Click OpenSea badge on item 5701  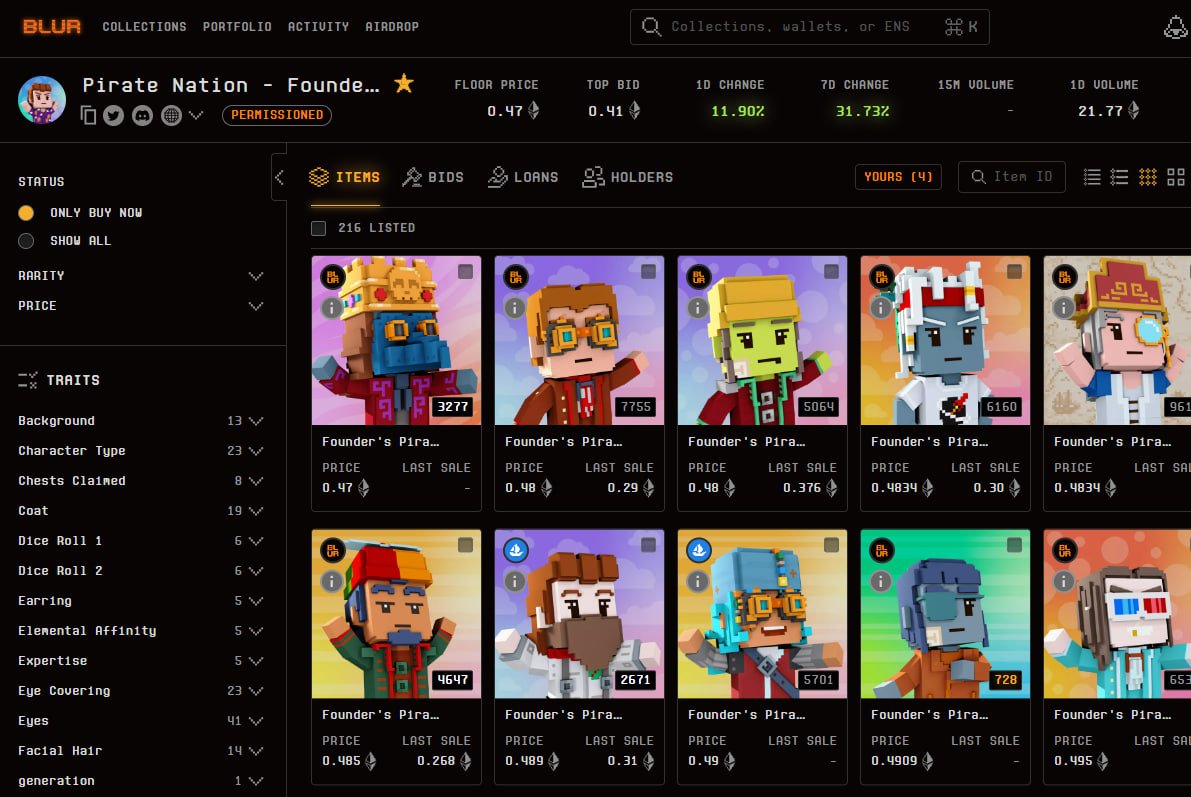tap(699, 550)
